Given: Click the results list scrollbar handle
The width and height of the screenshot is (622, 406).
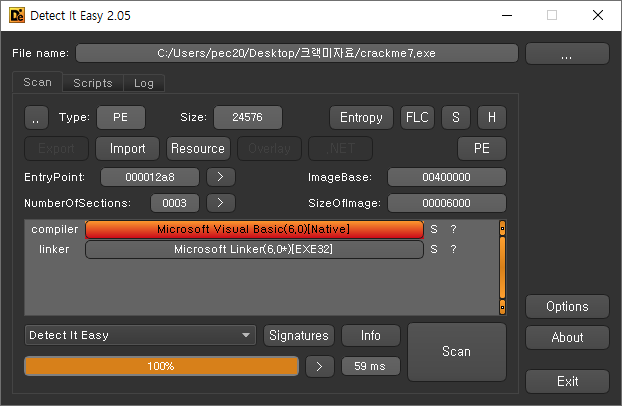Looking at the screenshot, I should click(x=502, y=267).
